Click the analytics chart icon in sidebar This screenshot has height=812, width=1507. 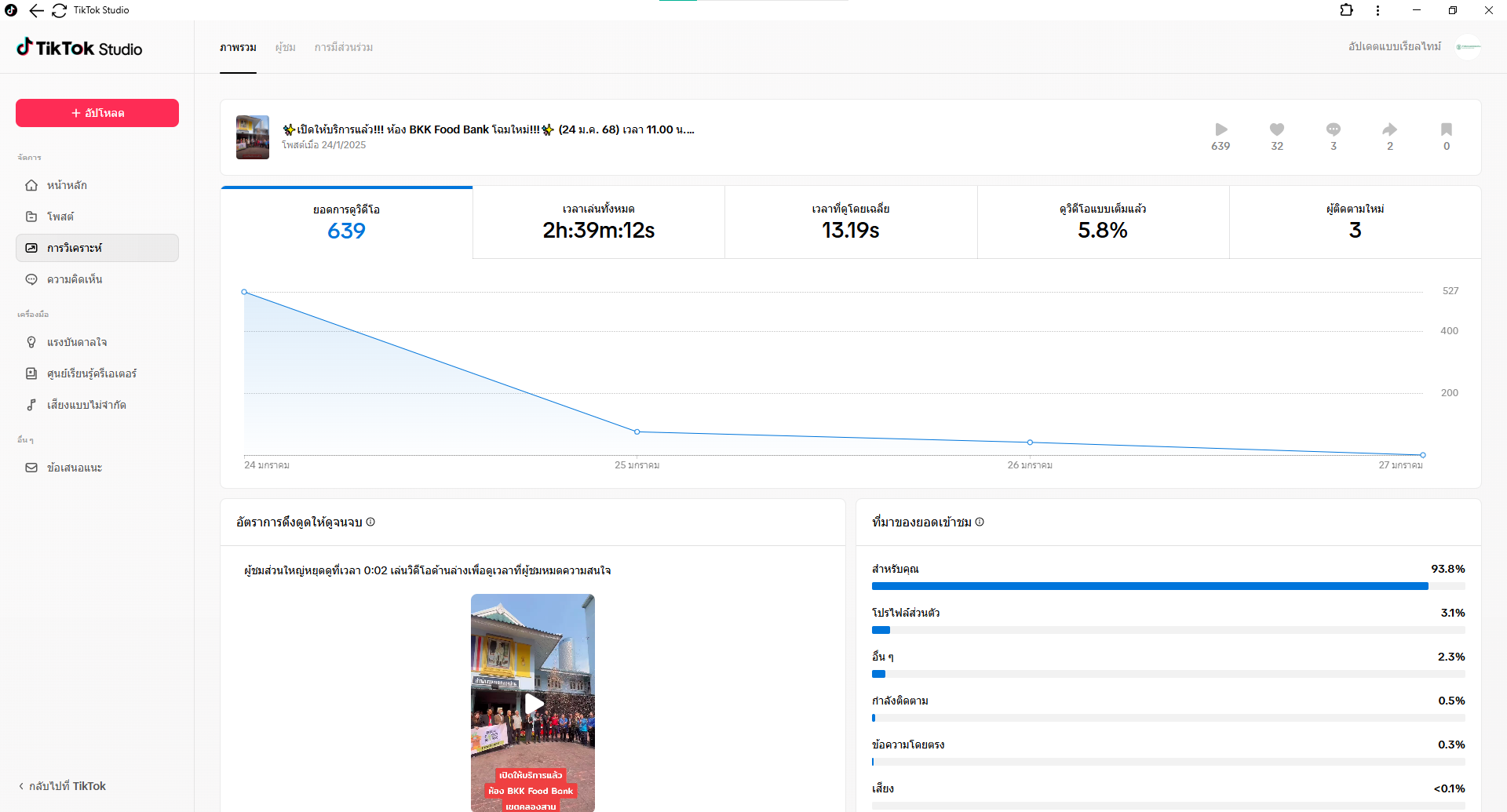click(31, 248)
